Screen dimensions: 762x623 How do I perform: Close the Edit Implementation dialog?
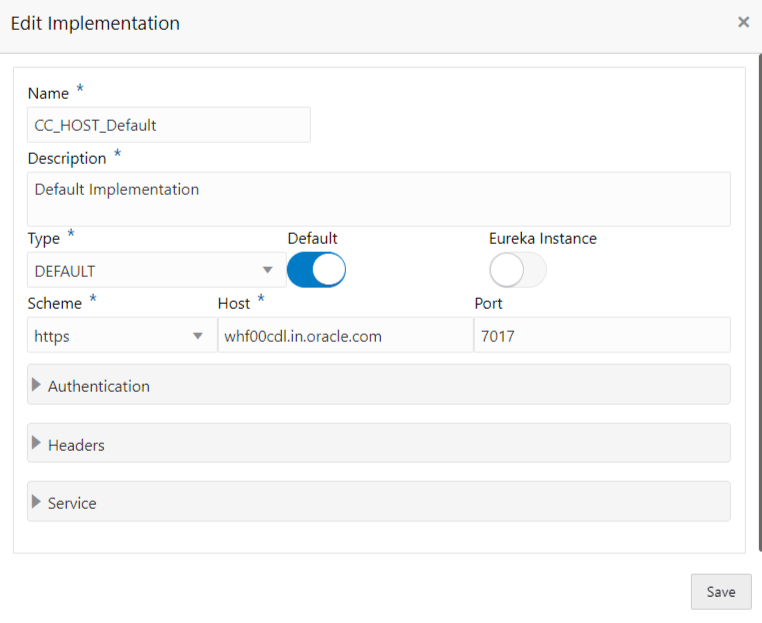coord(743,22)
